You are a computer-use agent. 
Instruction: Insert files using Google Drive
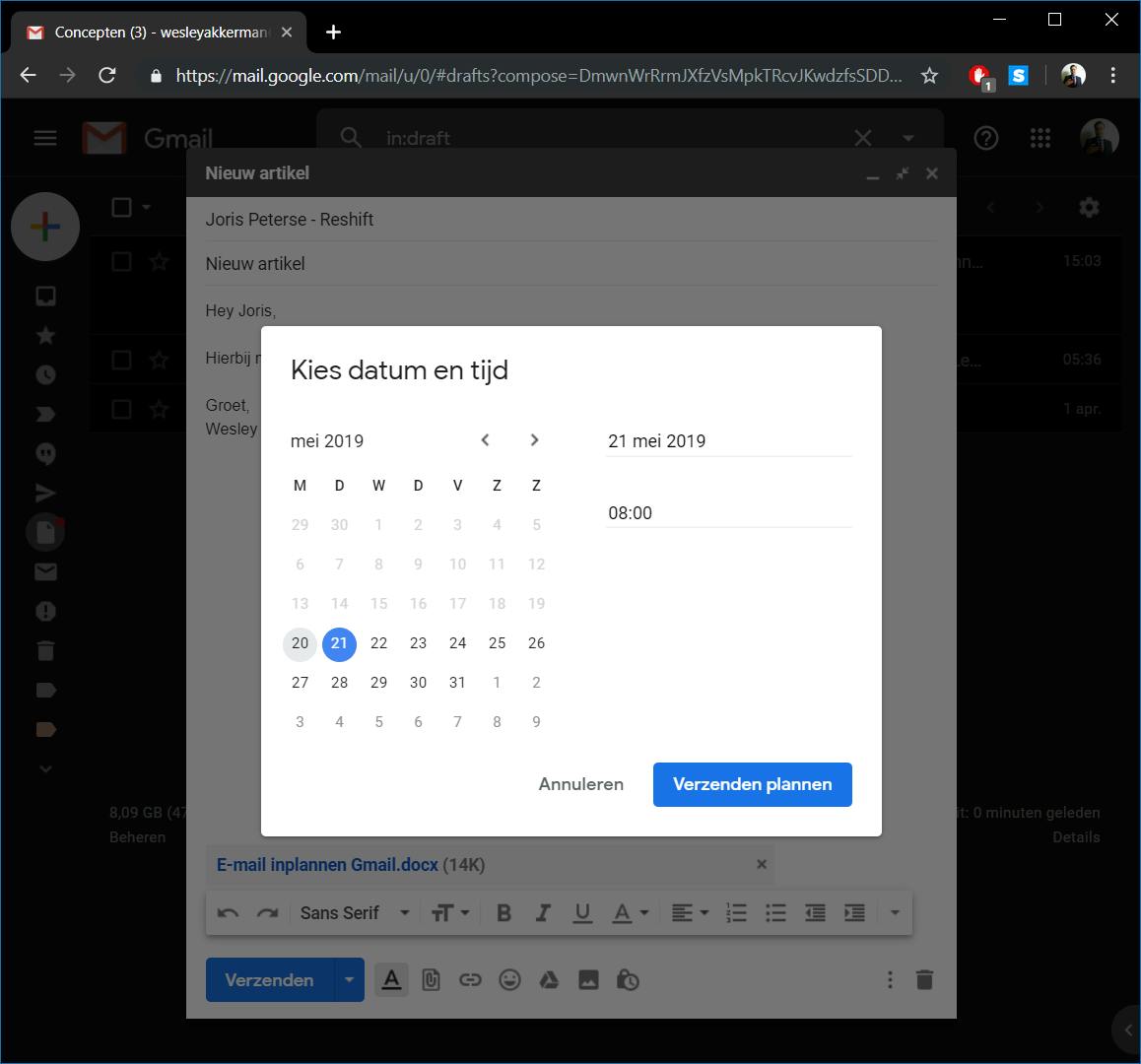pos(549,980)
